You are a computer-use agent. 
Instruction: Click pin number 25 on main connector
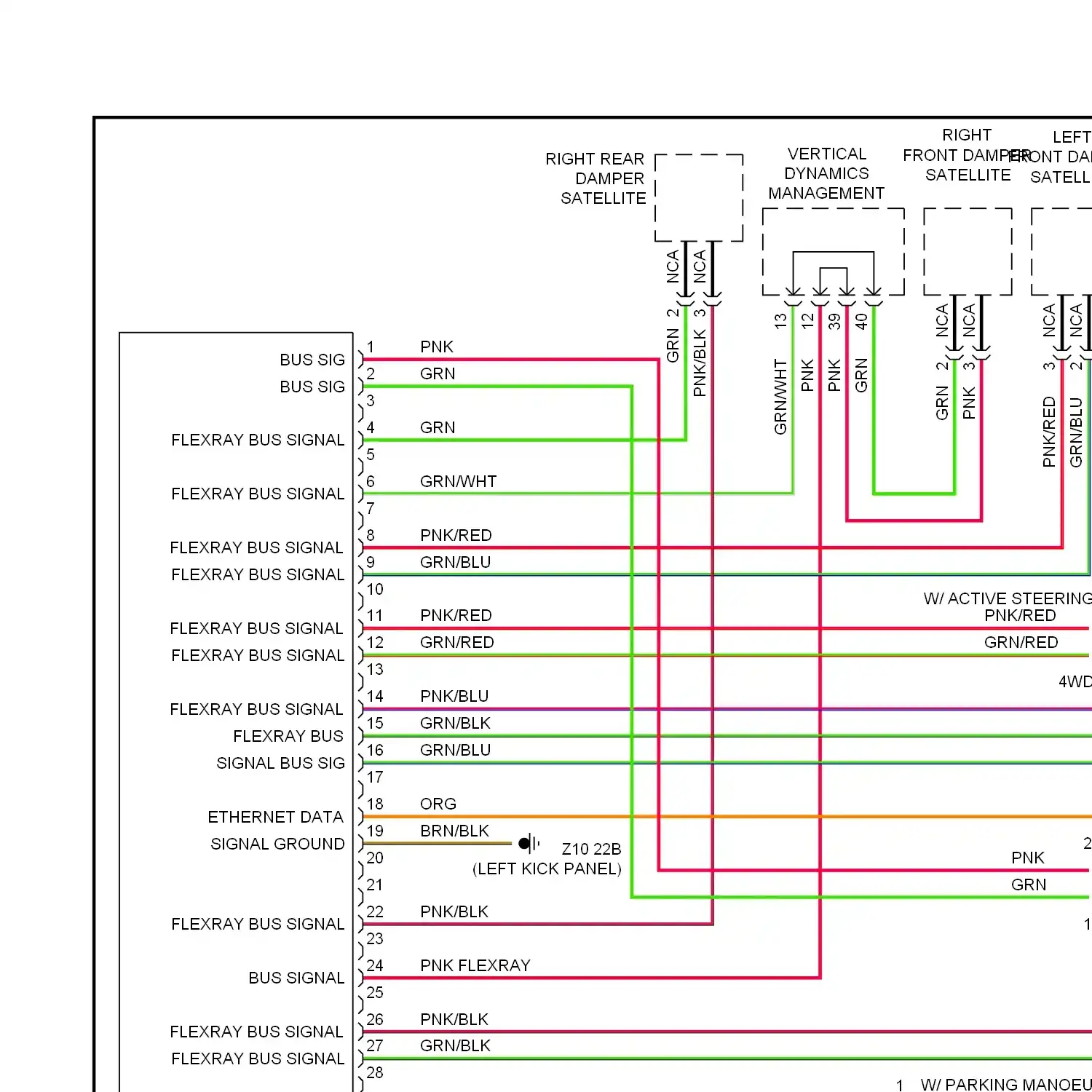375,992
